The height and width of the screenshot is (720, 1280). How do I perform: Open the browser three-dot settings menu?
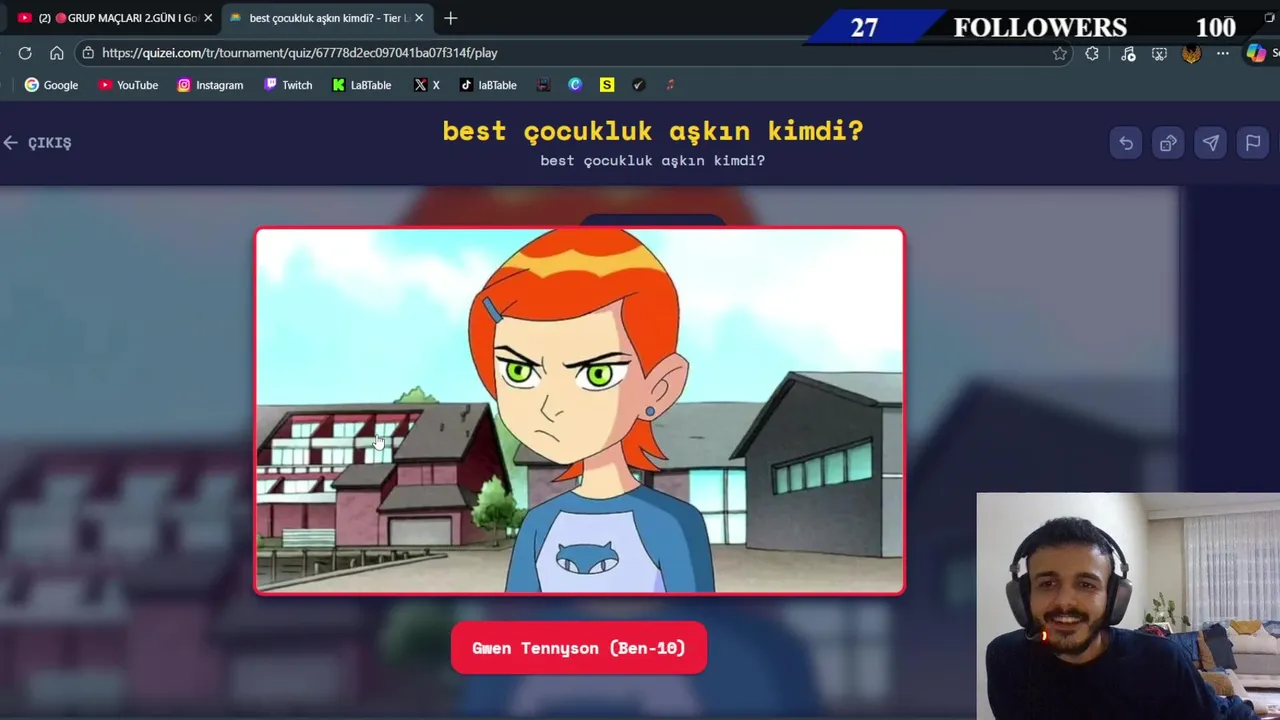click(x=1223, y=54)
